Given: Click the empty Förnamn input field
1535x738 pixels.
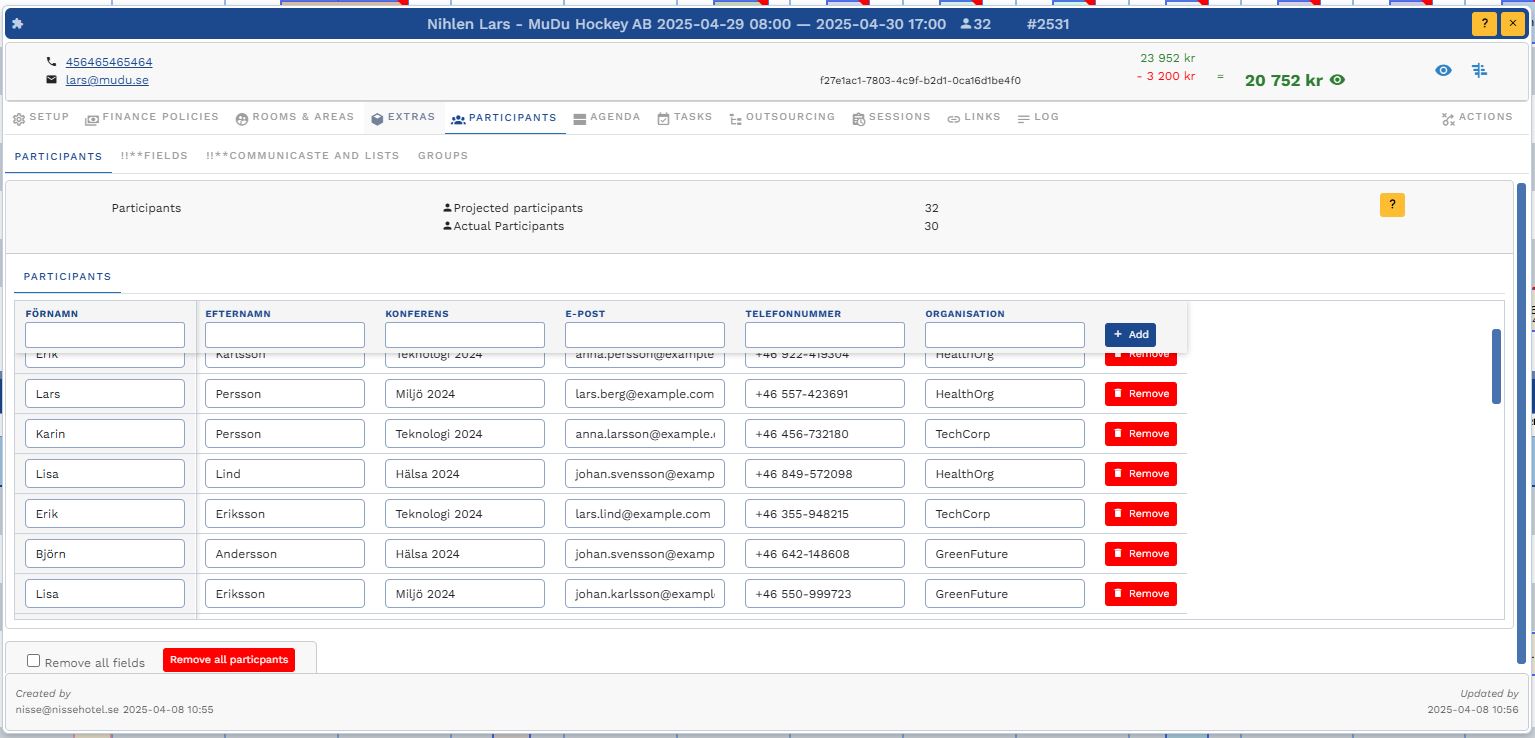Looking at the screenshot, I should 105,335.
